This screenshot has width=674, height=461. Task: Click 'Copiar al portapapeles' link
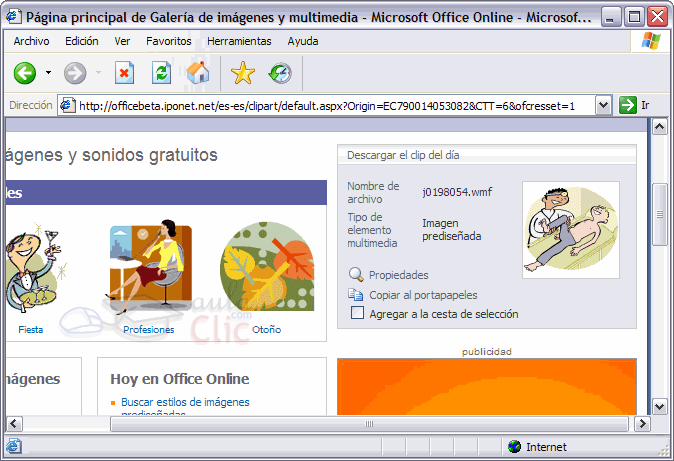click(422, 295)
